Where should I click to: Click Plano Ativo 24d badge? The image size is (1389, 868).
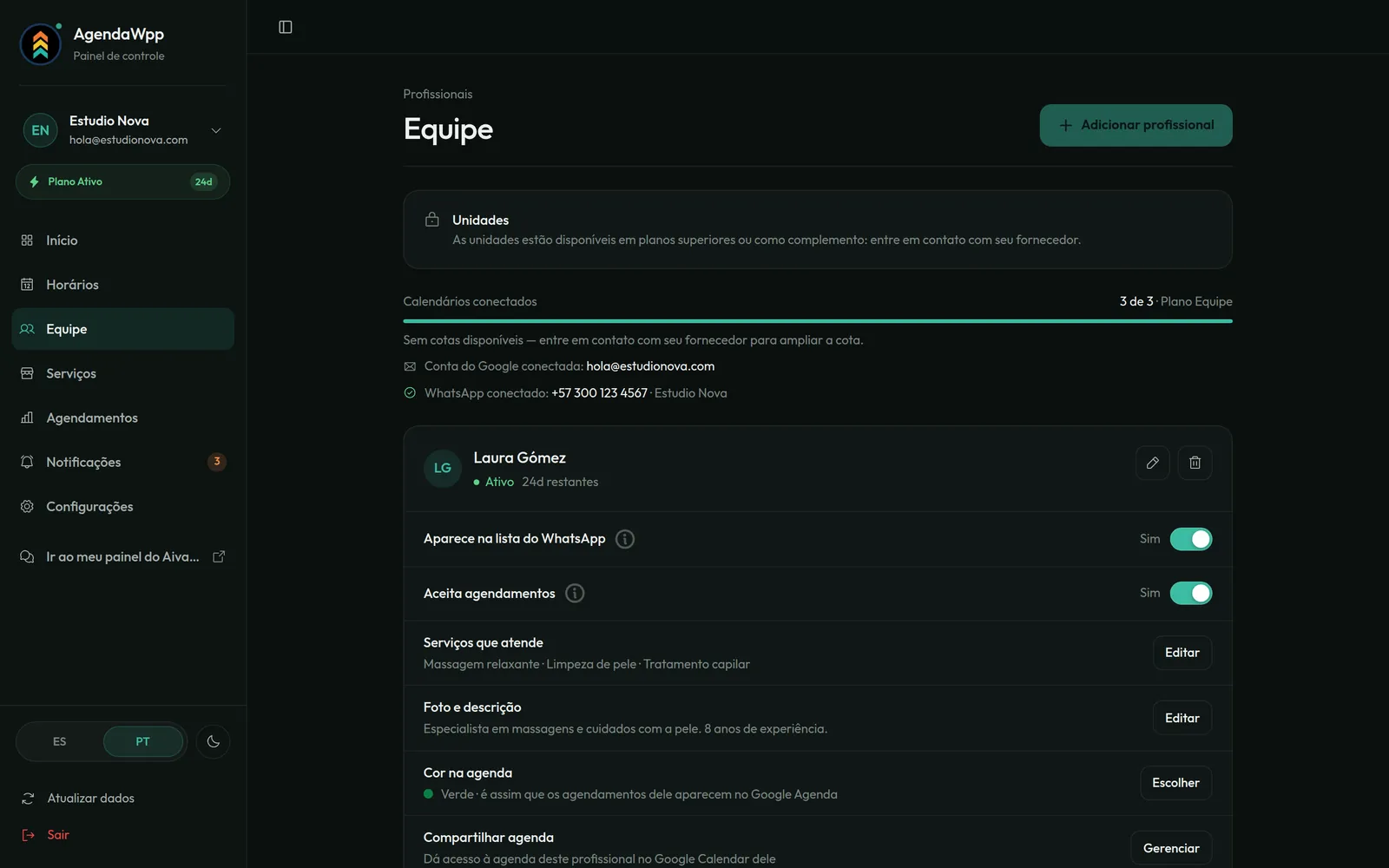(x=122, y=181)
